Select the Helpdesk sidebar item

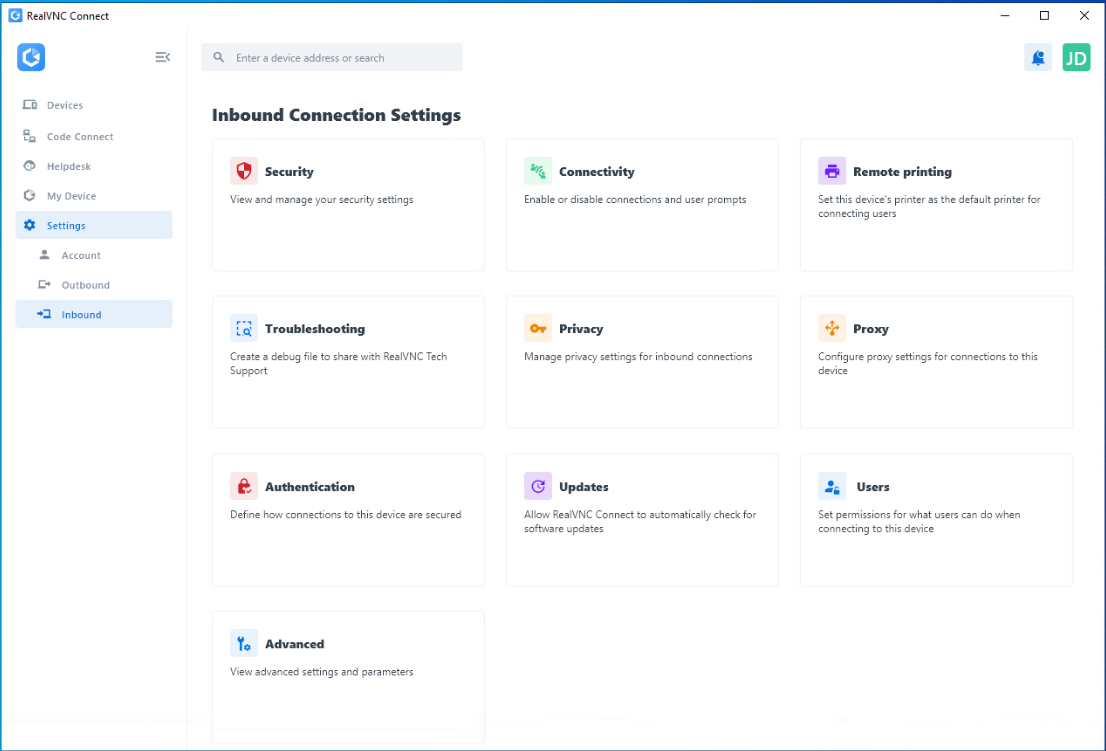click(69, 167)
